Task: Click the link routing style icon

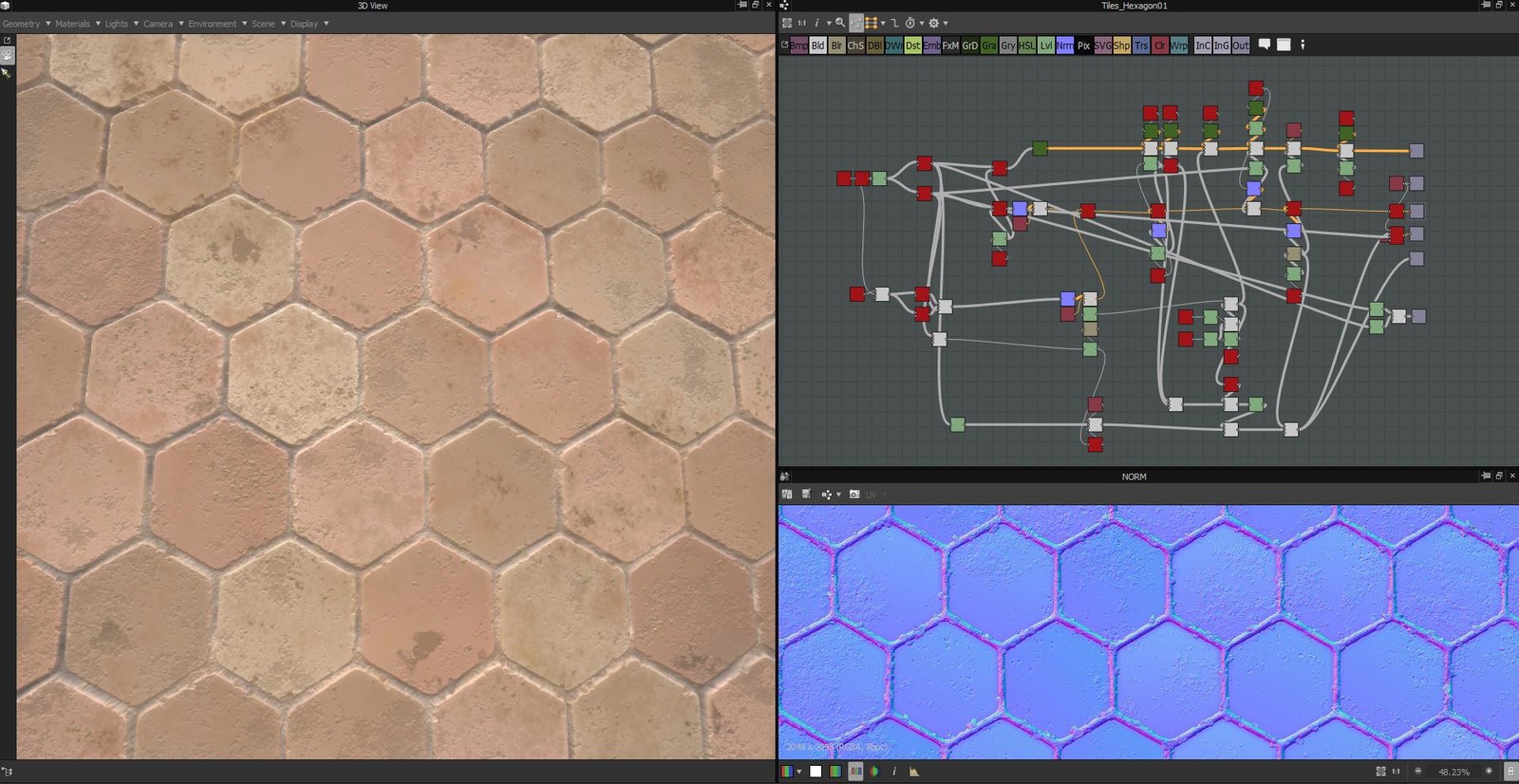Action: 894,23
